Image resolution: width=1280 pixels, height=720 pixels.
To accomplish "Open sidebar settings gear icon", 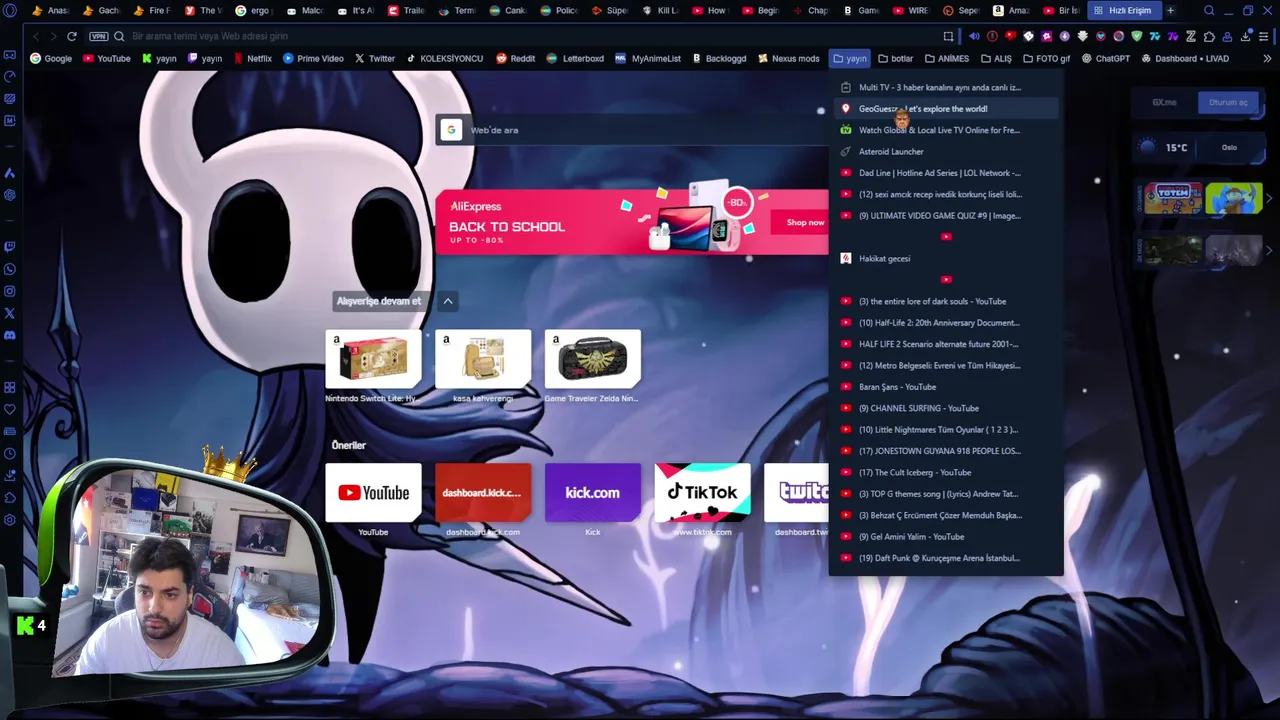I will tap(10, 519).
